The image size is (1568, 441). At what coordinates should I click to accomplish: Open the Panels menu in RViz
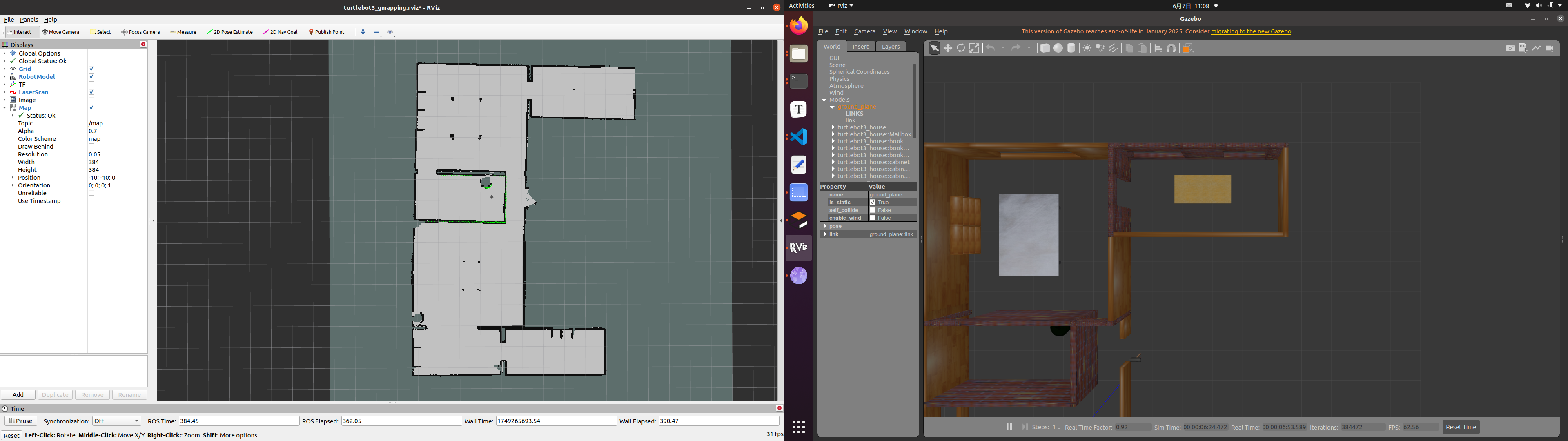pos(29,20)
